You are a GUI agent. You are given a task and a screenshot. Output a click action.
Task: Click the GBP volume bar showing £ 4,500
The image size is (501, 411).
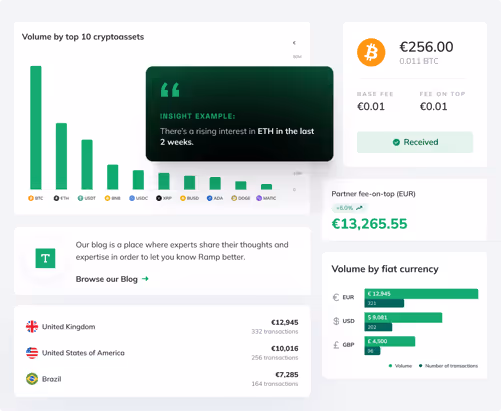click(390, 341)
